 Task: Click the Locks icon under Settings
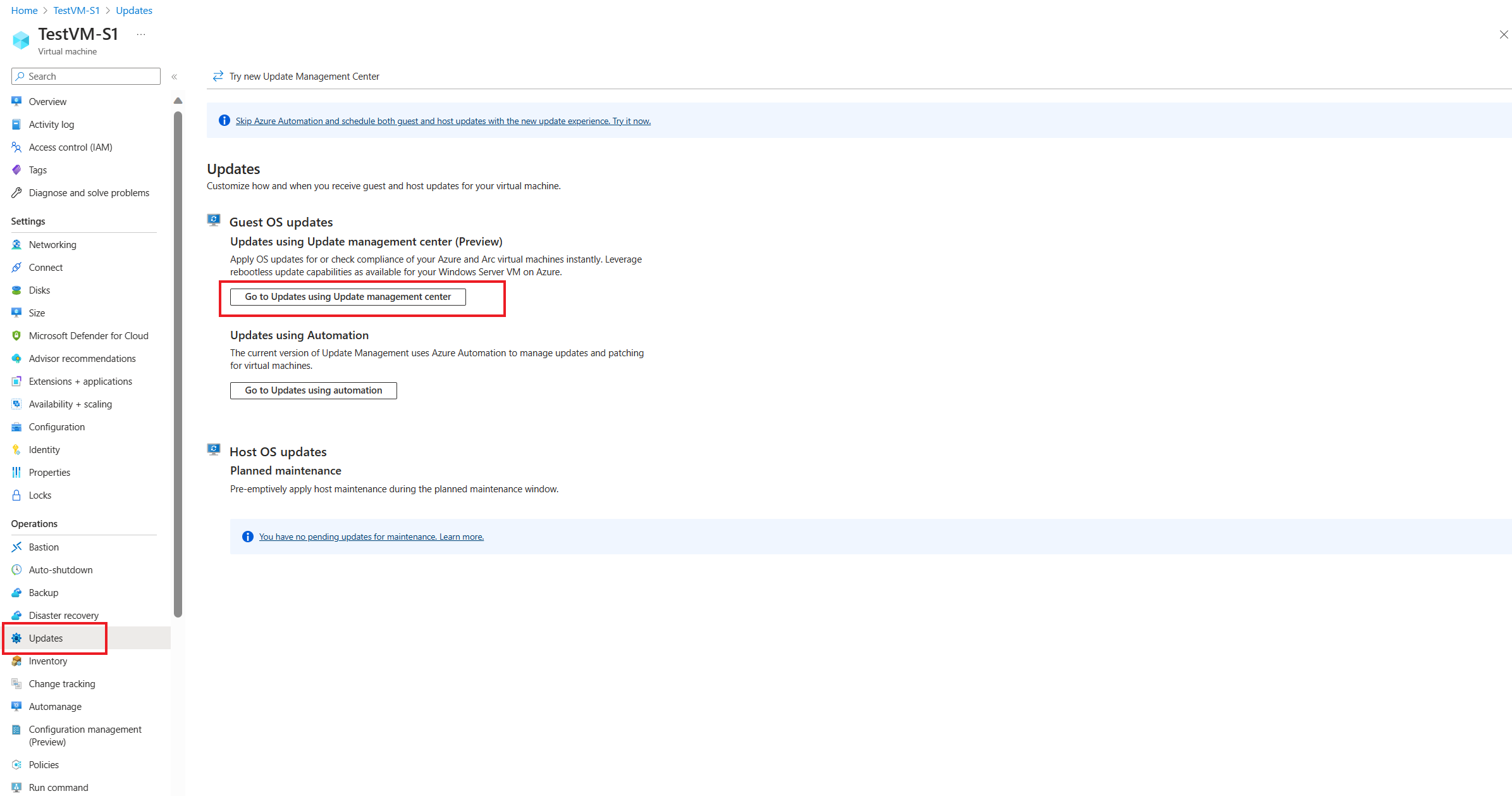[x=18, y=494]
